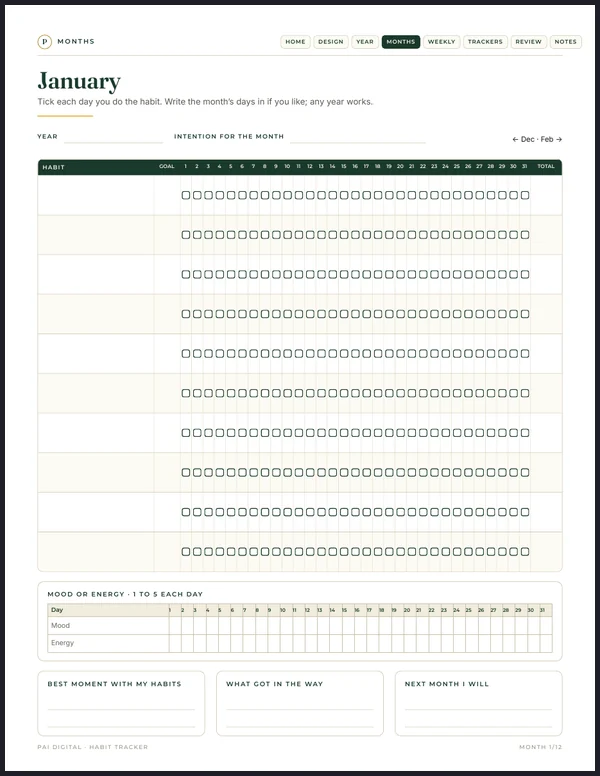Viewport: 600px width, 776px height.
Task: Click the 'PAI DIGITAL · HABIT TRACKER' footer
Action: click(93, 747)
